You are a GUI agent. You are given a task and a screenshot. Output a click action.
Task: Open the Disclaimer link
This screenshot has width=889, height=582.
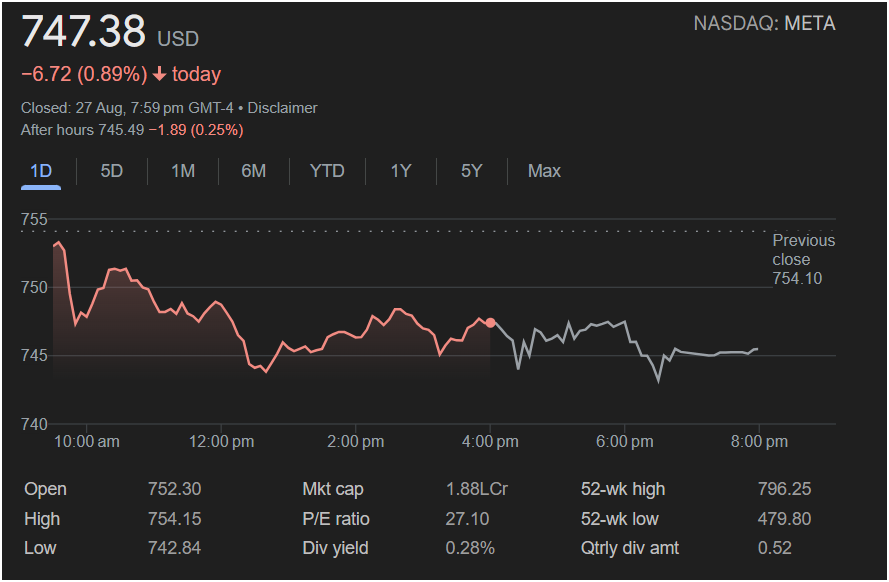(282, 108)
